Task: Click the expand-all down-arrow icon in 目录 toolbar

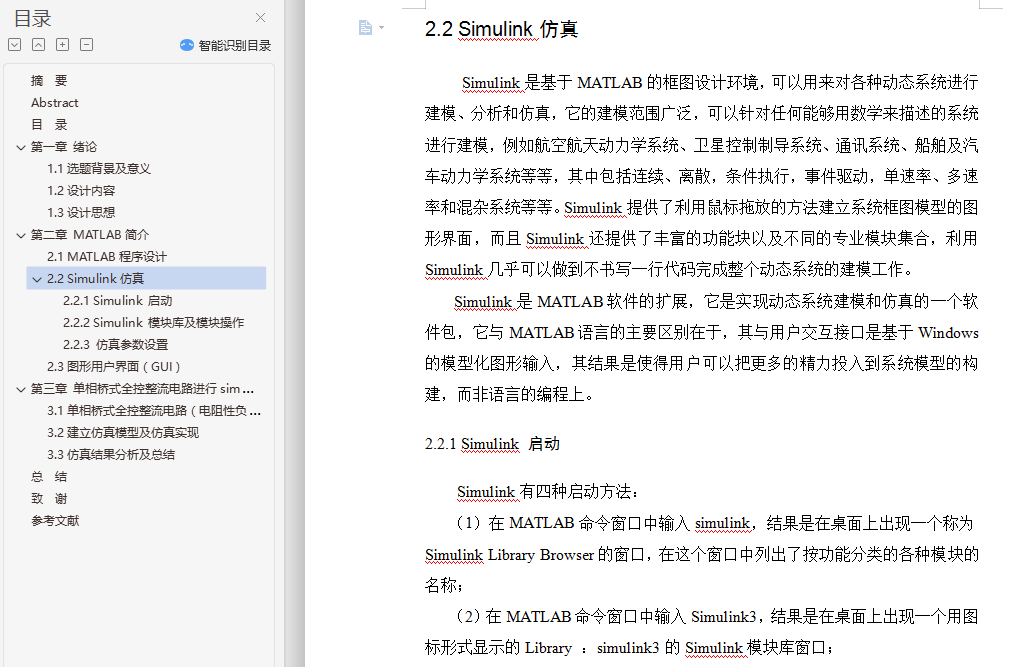Action: 15,45
